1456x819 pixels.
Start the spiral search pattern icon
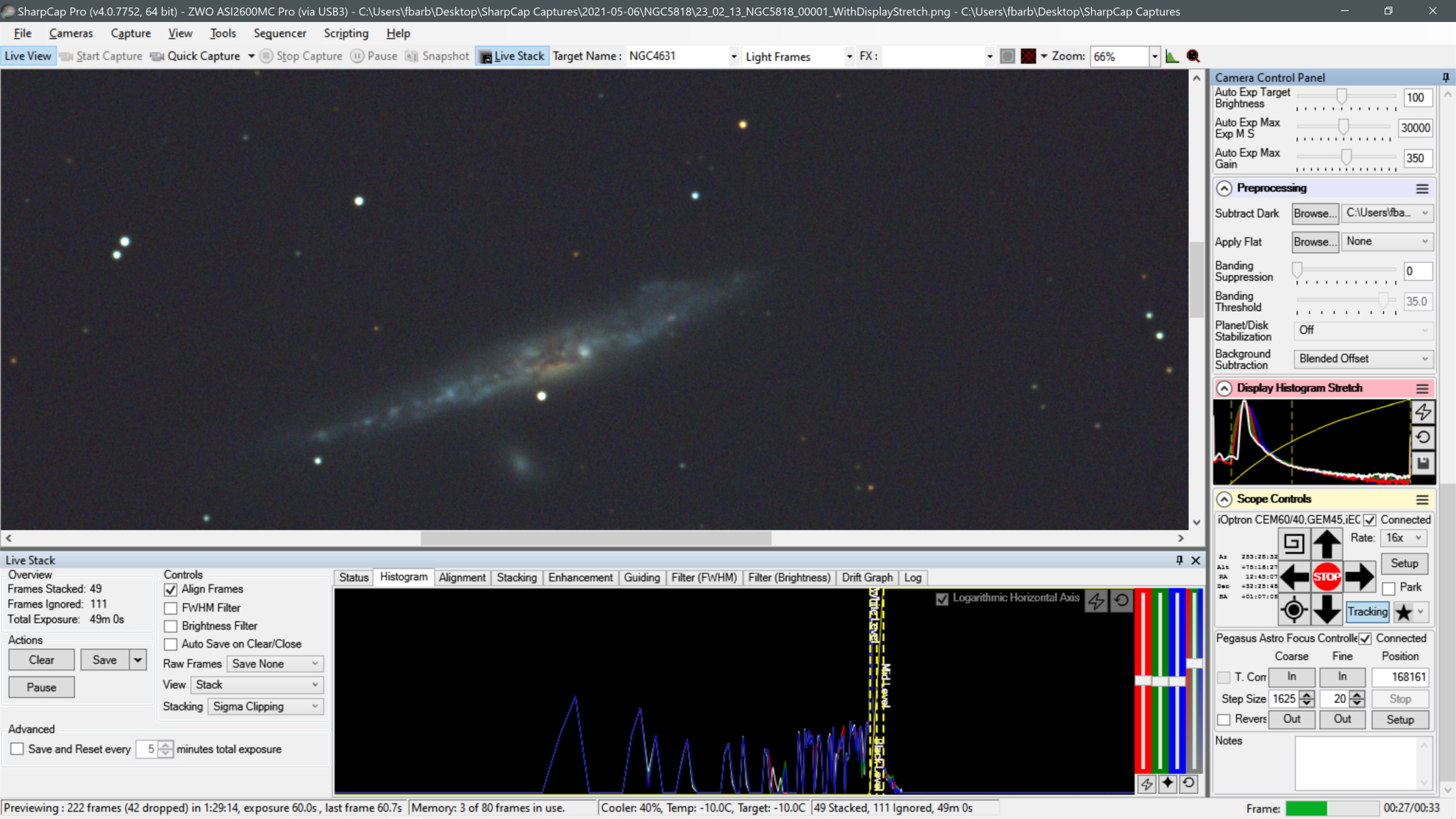click(x=1294, y=544)
